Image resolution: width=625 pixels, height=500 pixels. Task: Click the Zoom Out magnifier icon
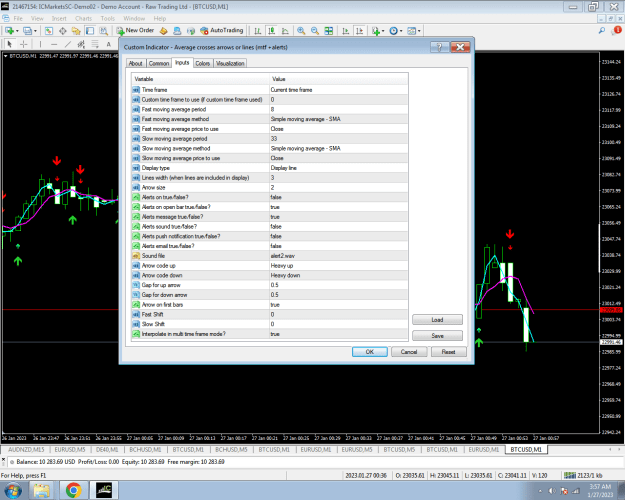tap(315, 31)
